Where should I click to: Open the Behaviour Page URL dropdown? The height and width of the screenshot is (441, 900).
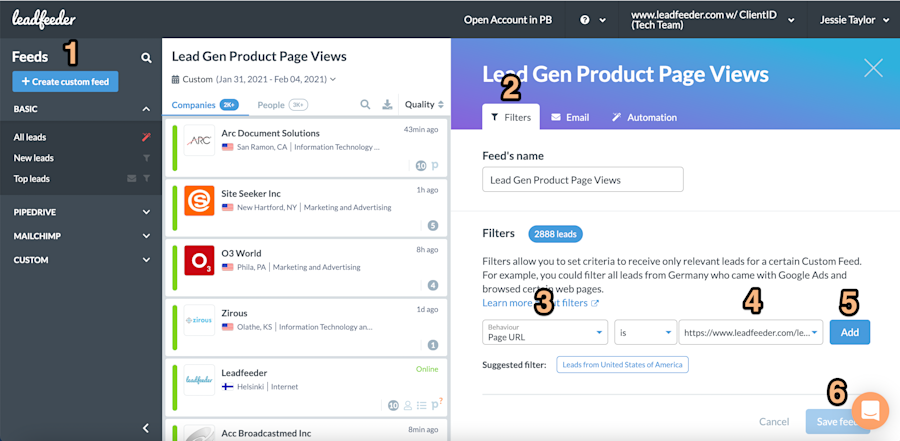point(545,332)
